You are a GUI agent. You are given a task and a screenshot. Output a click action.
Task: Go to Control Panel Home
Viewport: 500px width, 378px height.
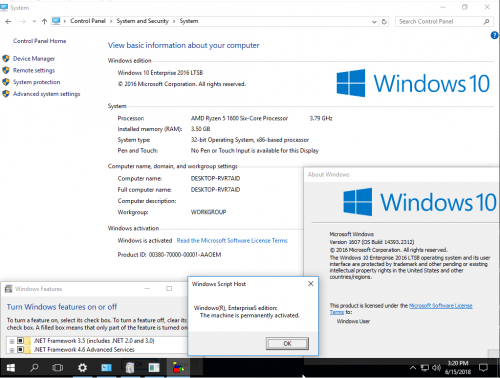pyautogui.click(x=39, y=41)
